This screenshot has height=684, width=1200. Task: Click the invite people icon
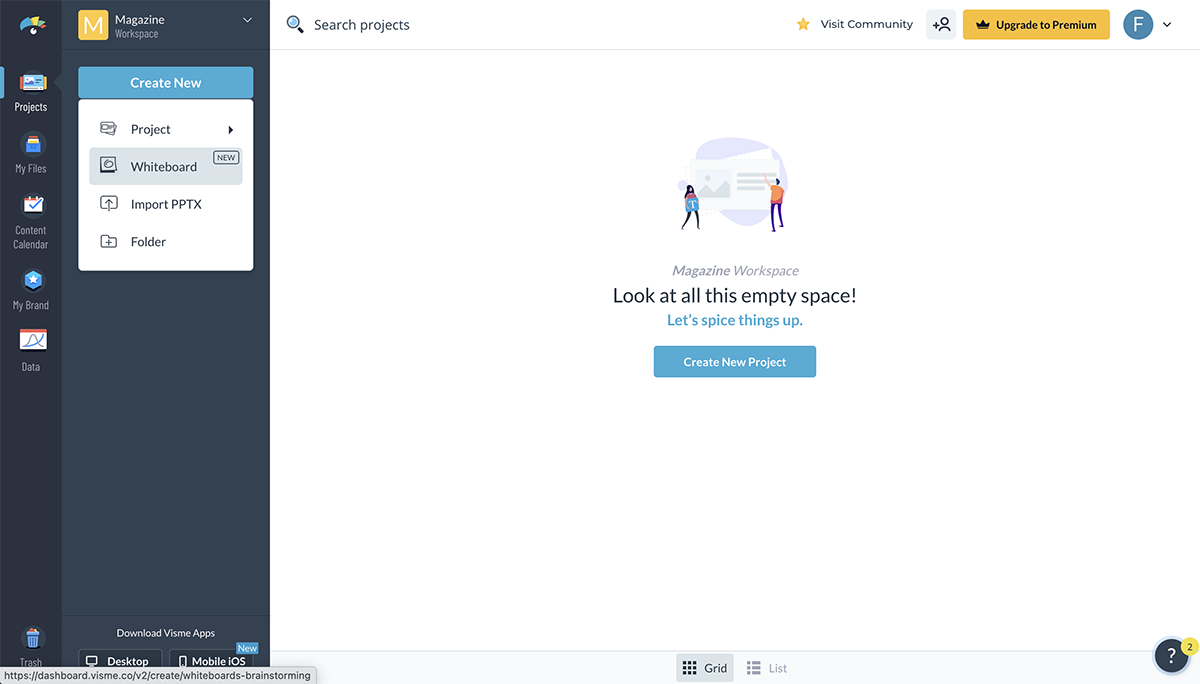point(941,25)
